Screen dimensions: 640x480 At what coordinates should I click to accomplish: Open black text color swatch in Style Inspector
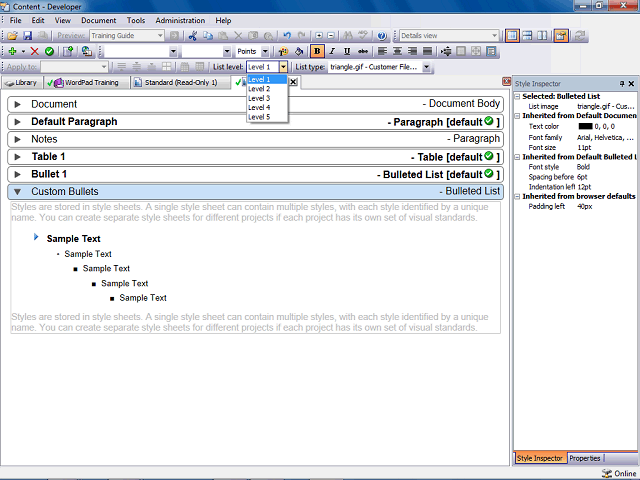pyautogui.click(x=585, y=127)
